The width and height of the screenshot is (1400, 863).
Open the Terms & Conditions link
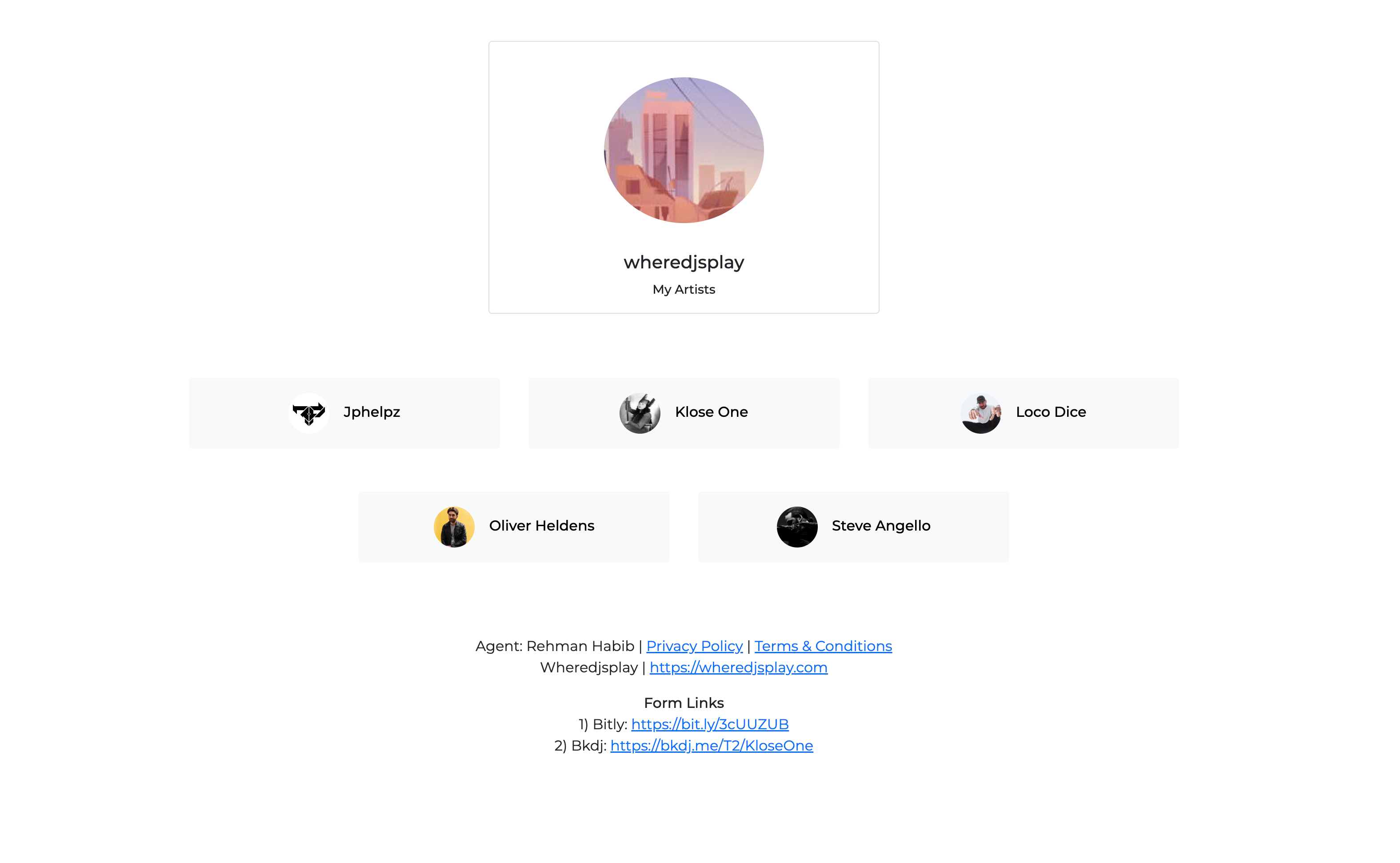(x=823, y=646)
